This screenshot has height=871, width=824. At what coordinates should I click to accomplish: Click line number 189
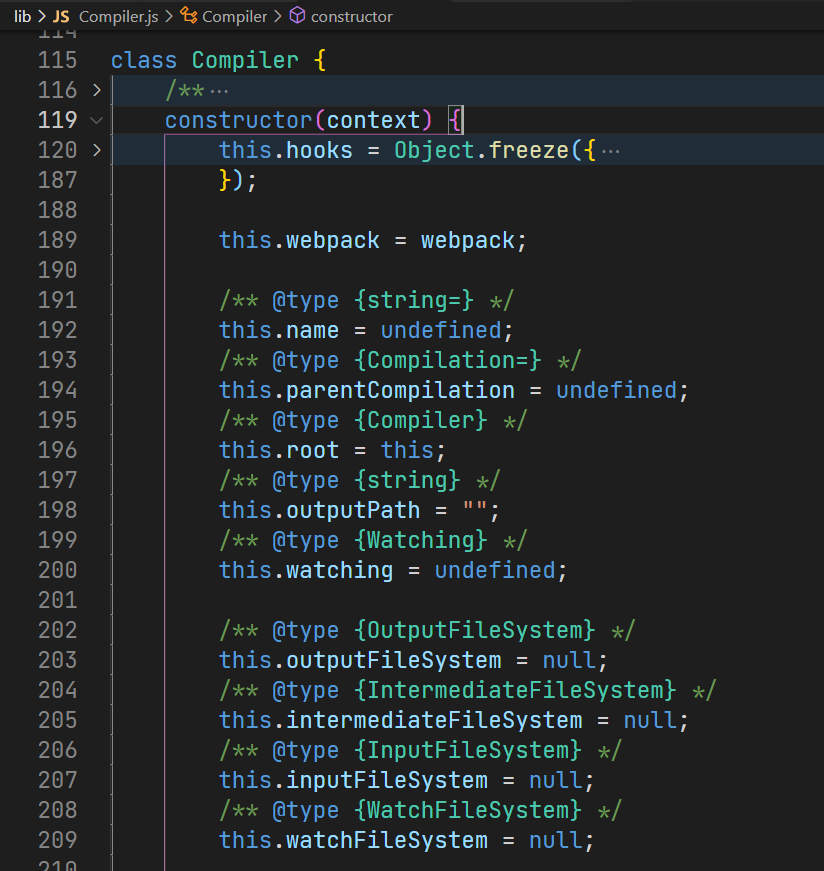coord(57,240)
